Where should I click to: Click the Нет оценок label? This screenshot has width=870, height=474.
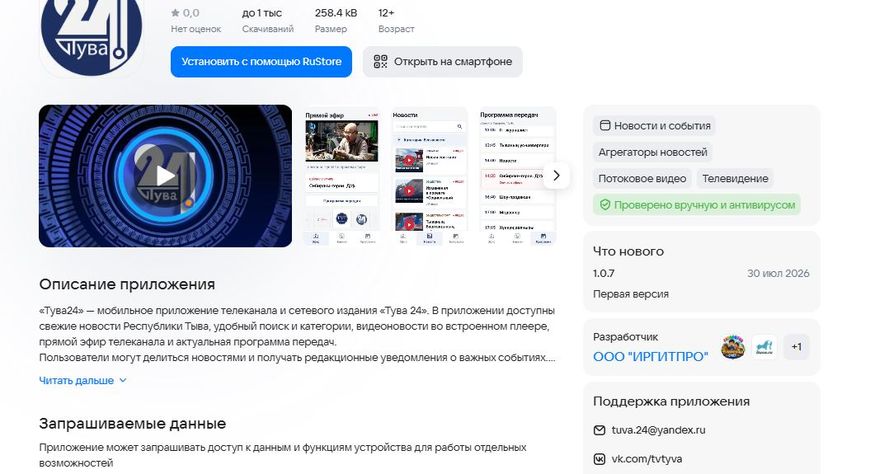[x=196, y=29]
